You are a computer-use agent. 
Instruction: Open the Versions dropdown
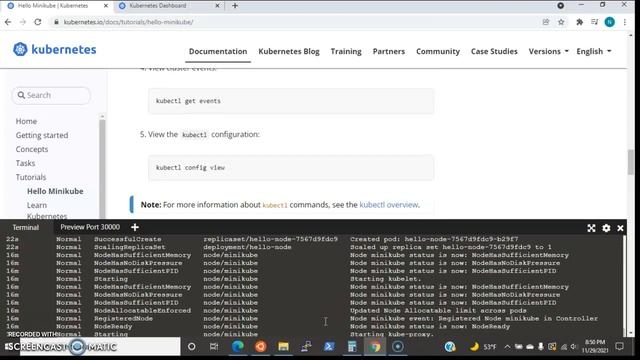point(548,51)
